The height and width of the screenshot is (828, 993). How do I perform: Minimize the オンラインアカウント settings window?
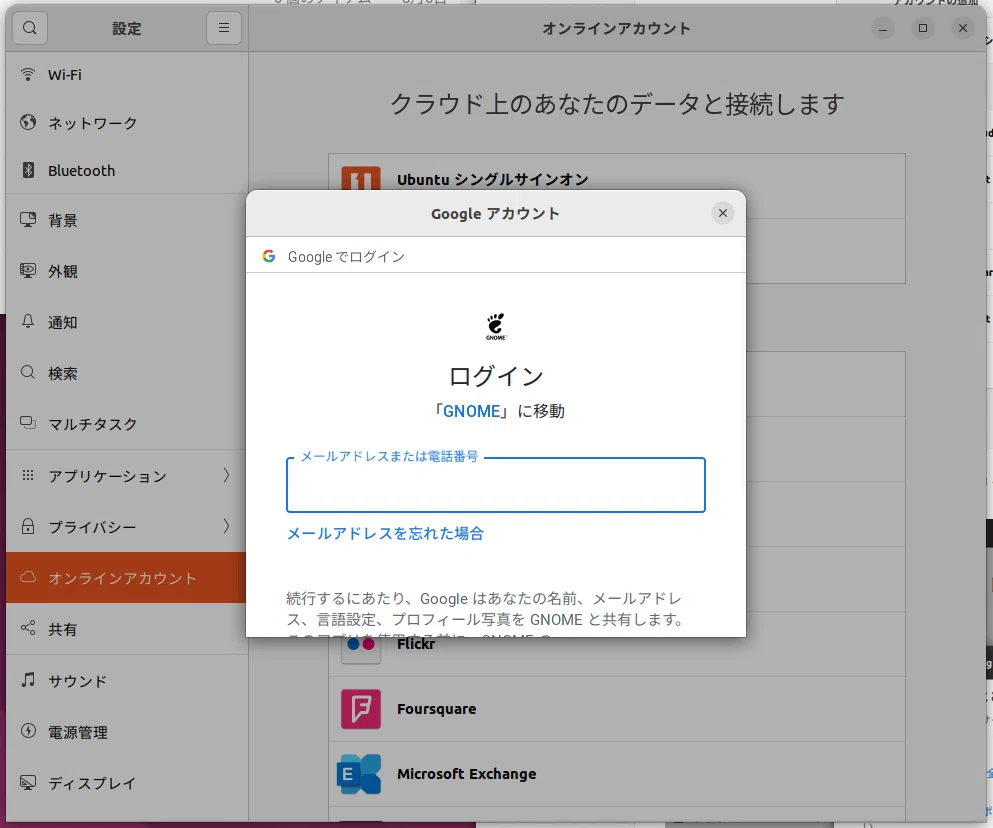(x=883, y=29)
